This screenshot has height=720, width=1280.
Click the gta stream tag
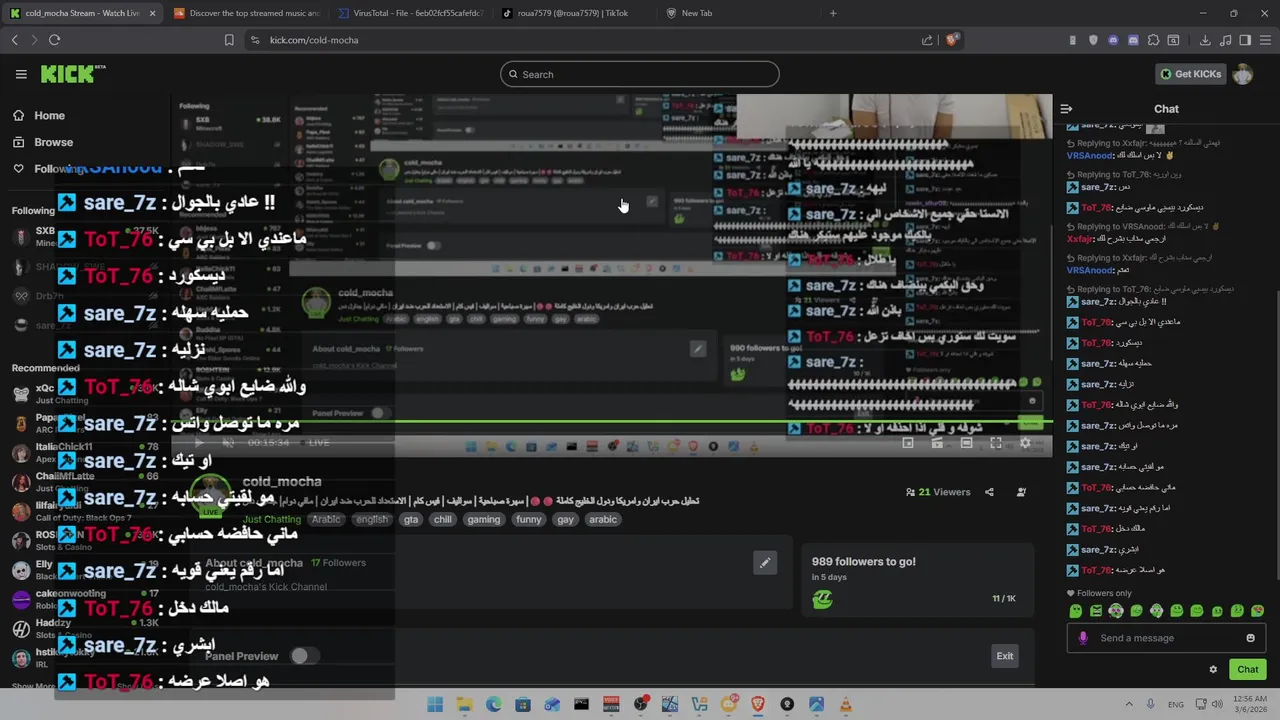(411, 519)
